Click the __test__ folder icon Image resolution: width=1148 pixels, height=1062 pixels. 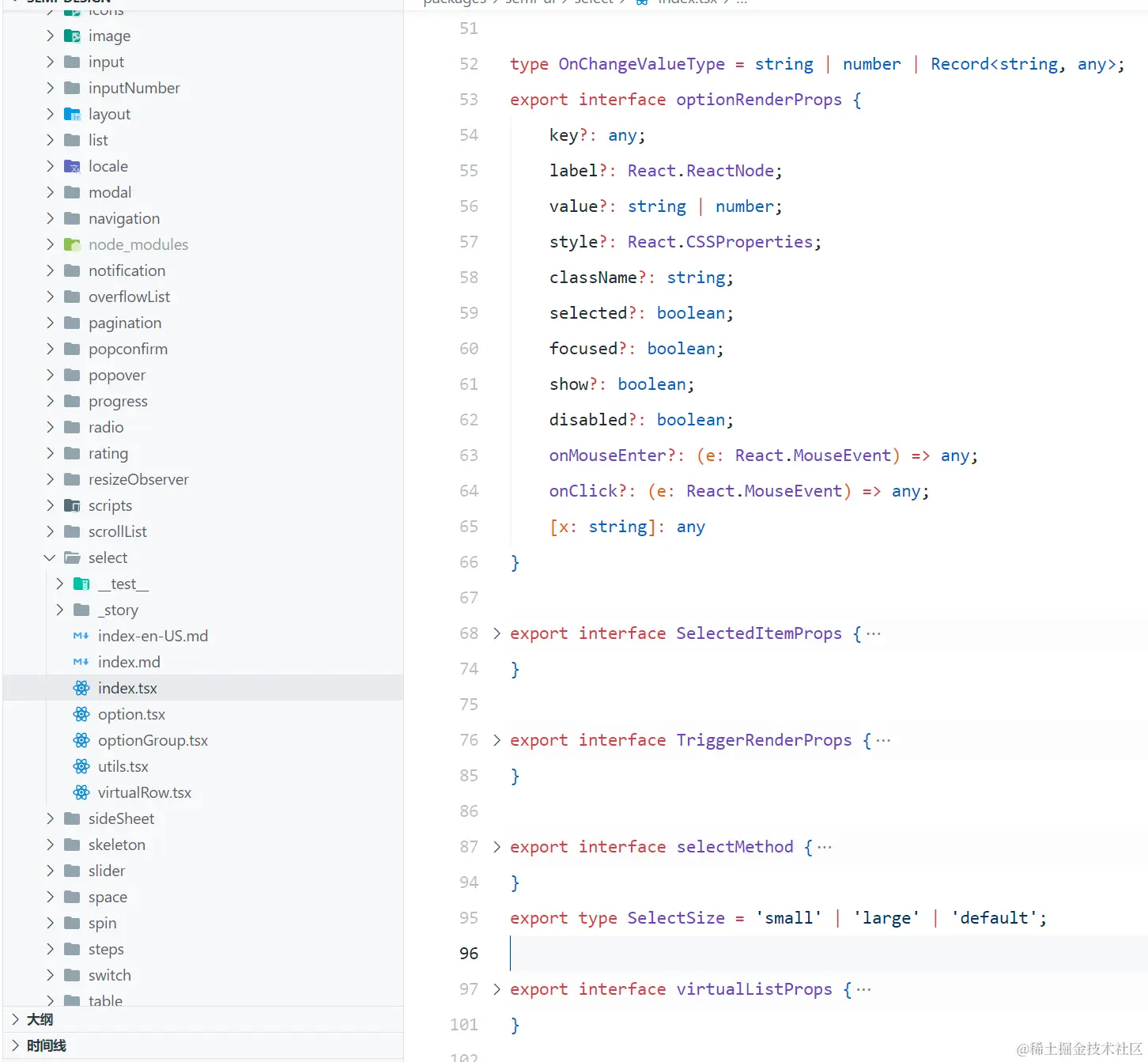pos(81,584)
